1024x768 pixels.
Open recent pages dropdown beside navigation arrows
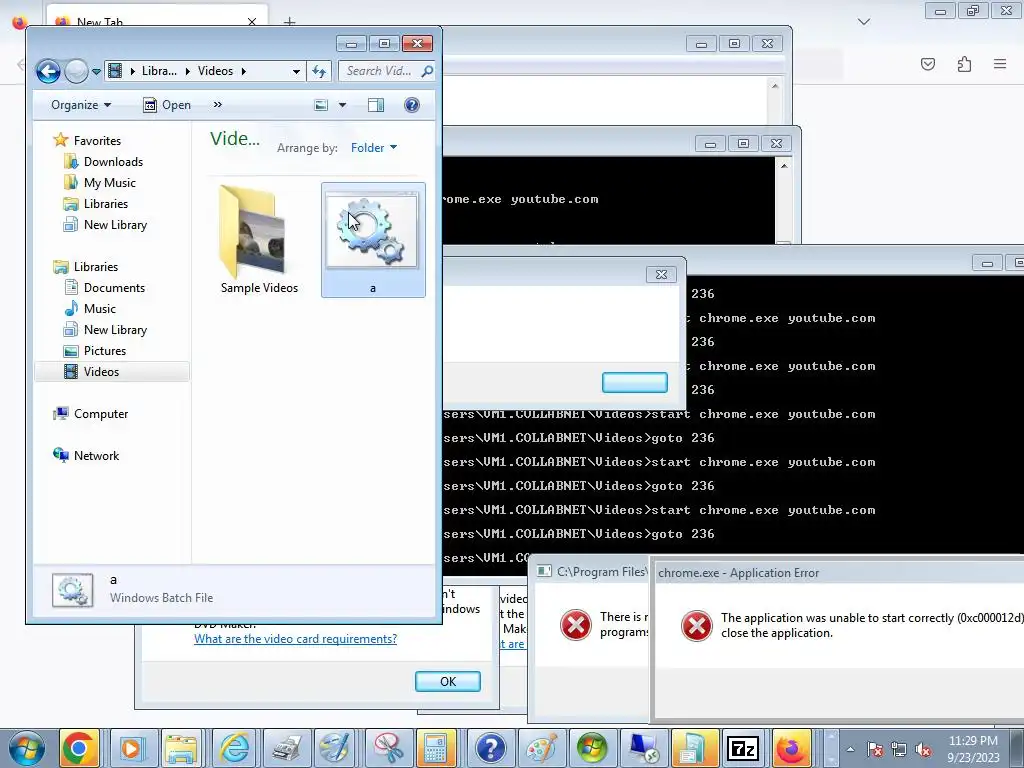[x=96, y=71]
